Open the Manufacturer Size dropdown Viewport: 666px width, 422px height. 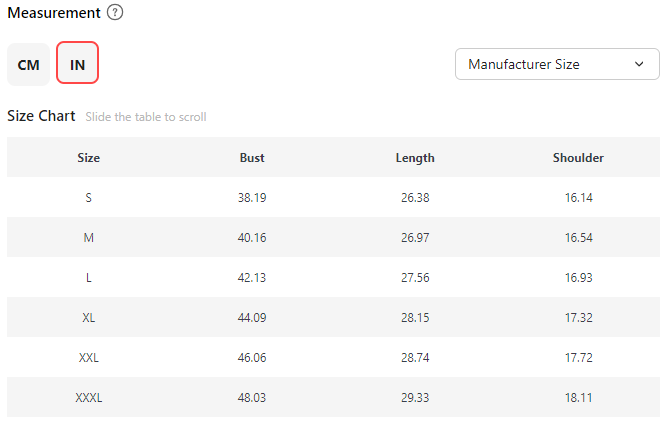click(556, 64)
